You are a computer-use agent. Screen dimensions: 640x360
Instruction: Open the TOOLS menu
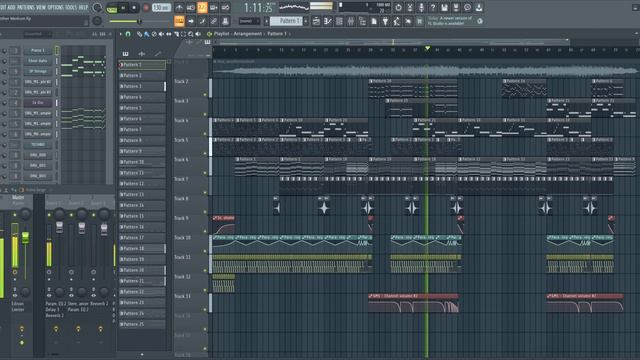(71, 7)
